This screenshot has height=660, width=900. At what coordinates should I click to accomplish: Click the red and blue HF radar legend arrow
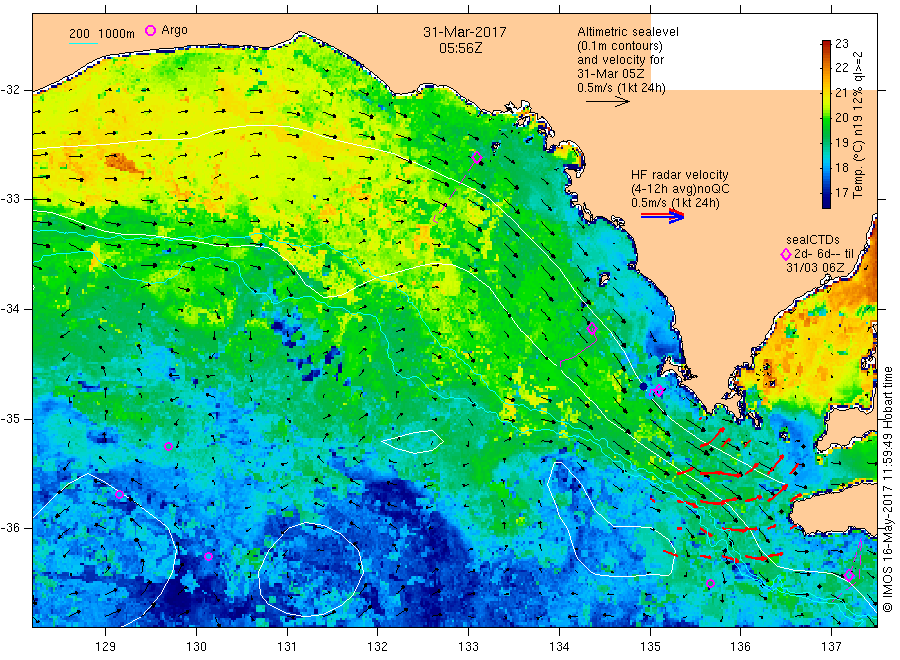tap(662, 216)
